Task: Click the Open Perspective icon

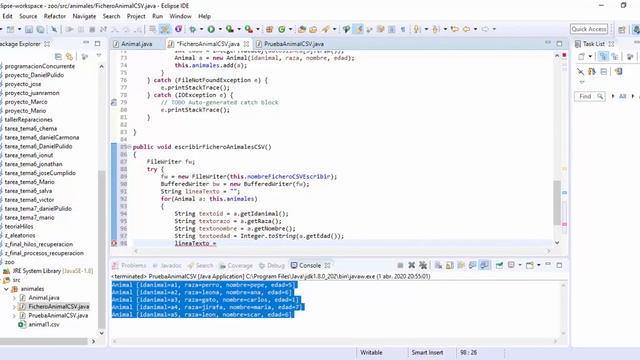Action: 622,29
